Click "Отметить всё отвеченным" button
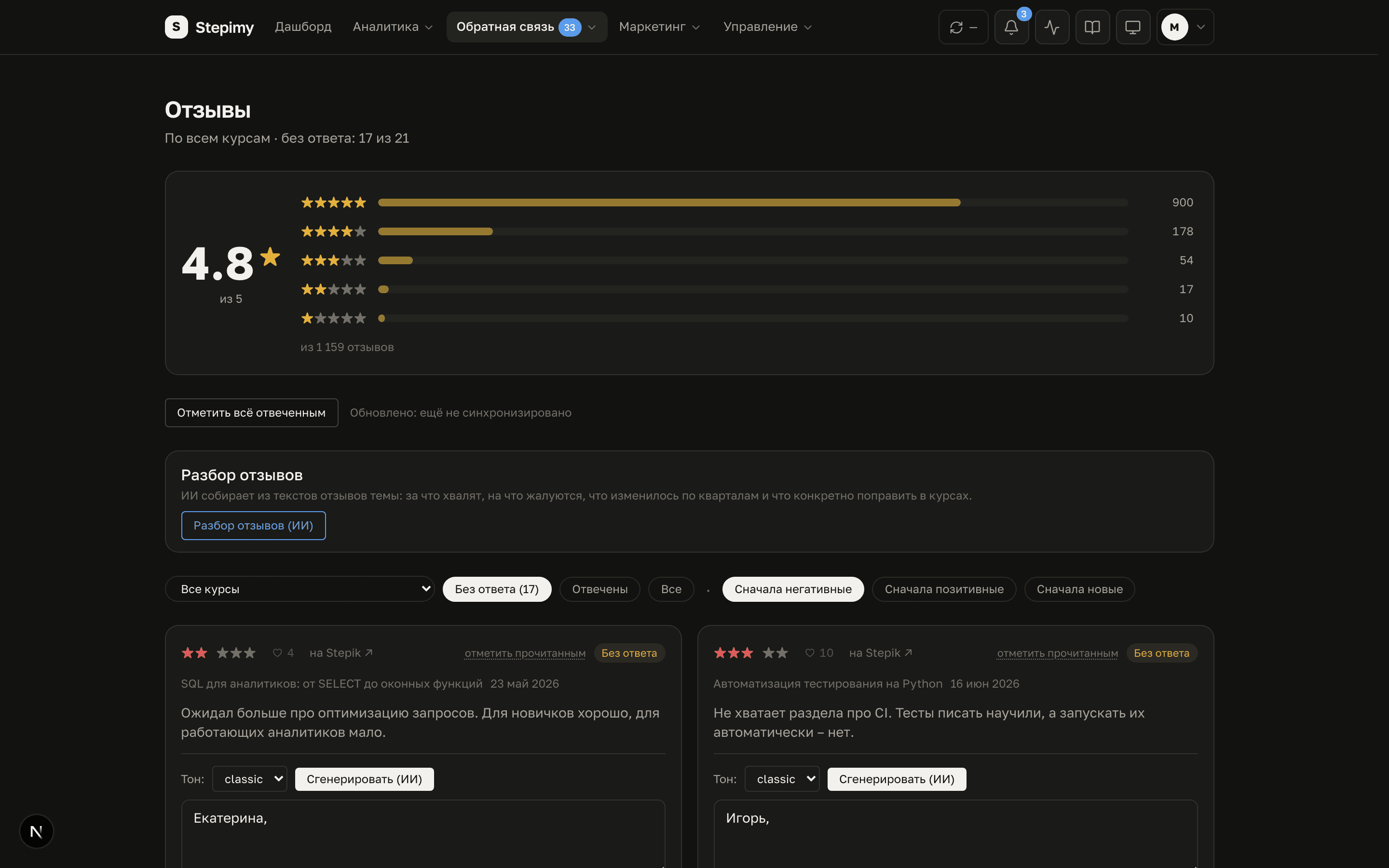Screen dimensions: 1389x868 tap(251, 413)
